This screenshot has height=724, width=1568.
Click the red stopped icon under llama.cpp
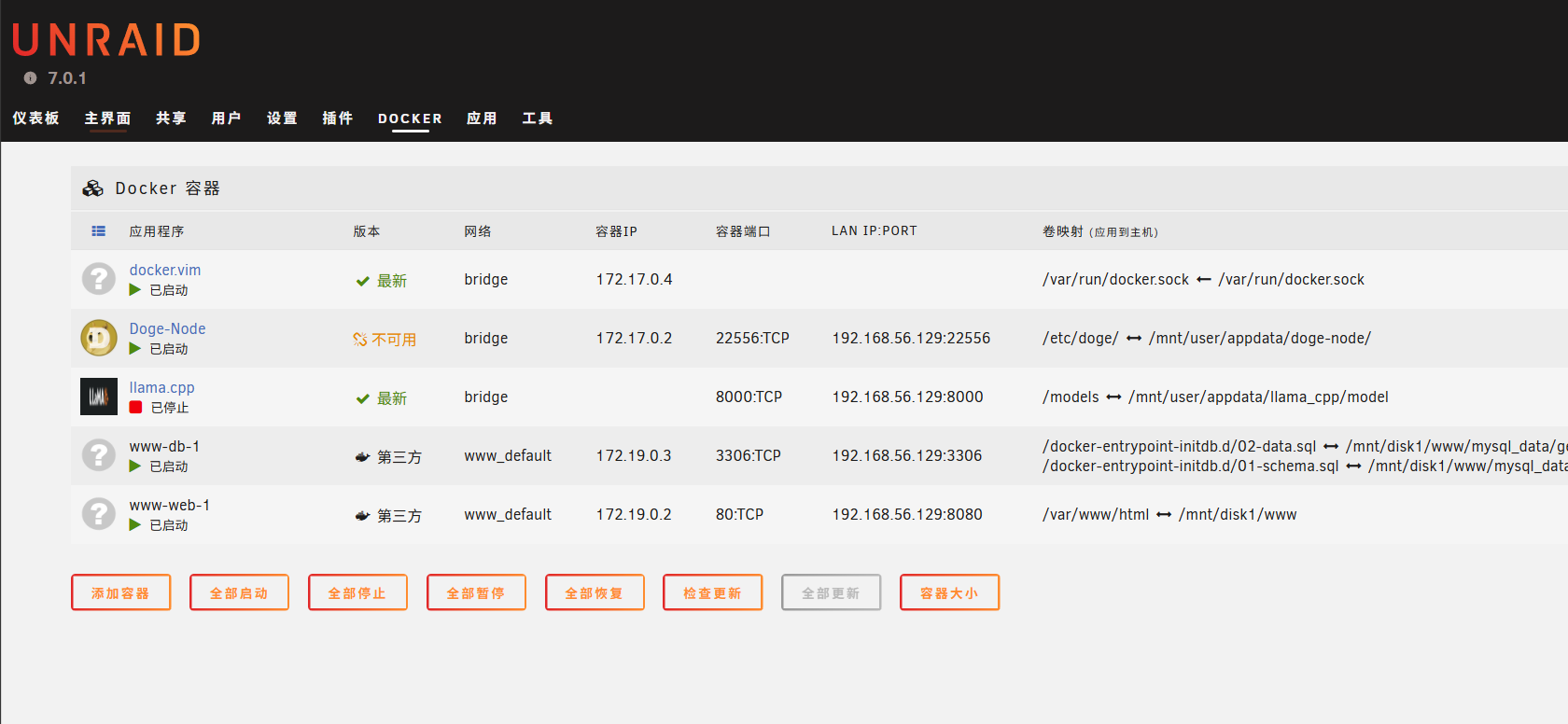pyautogui.click(x=135, y=408)
